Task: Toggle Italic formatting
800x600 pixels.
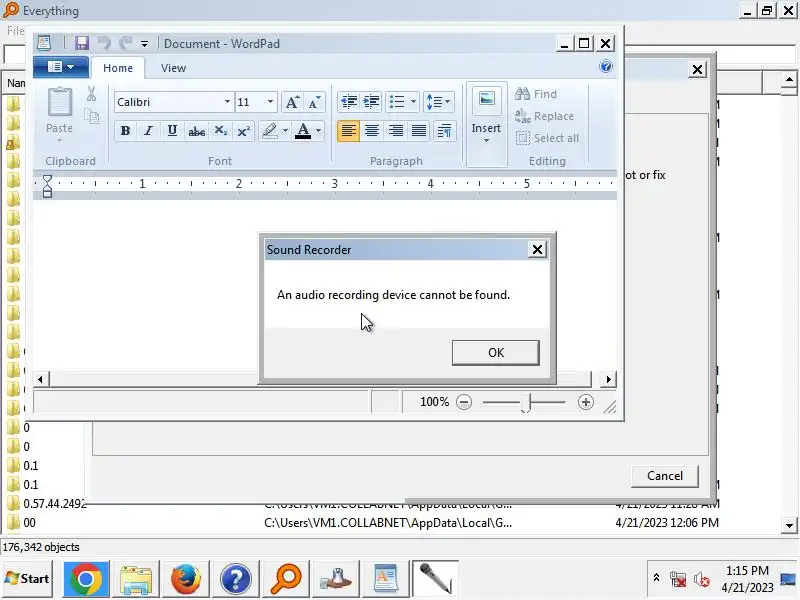Action: click(x=148, y=131)
